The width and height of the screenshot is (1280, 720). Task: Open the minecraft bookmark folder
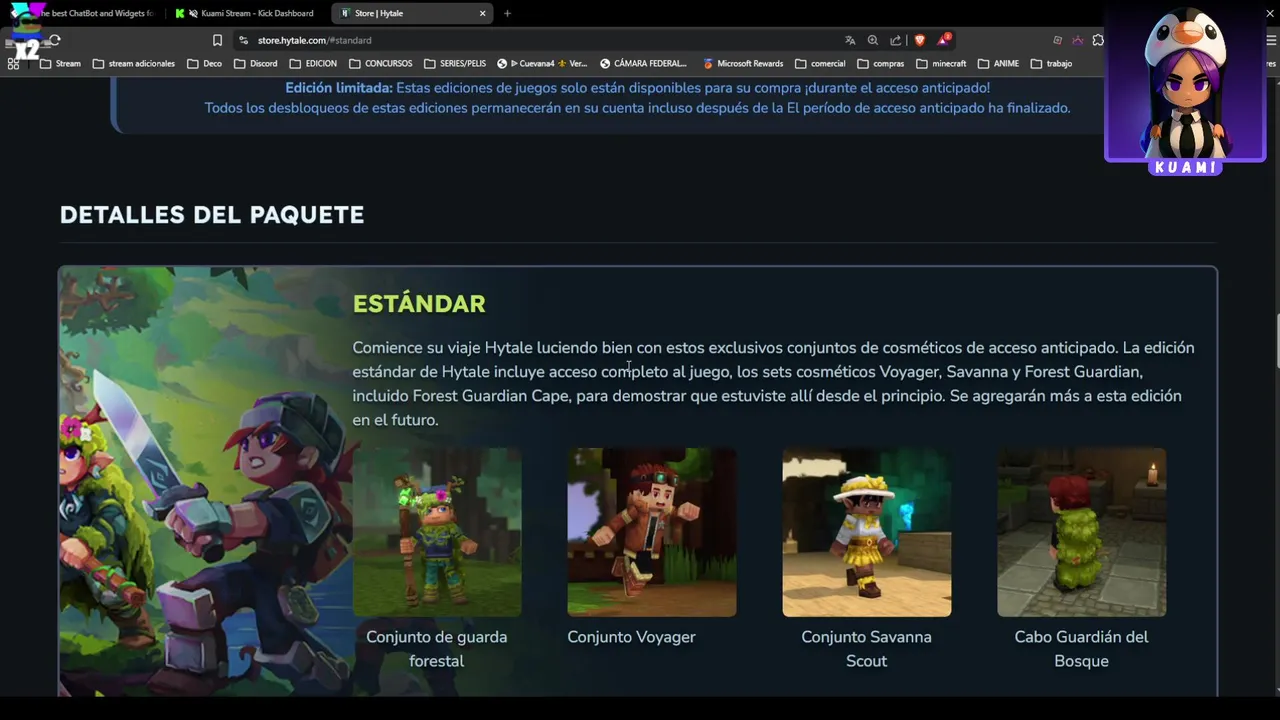pos(940,63)
